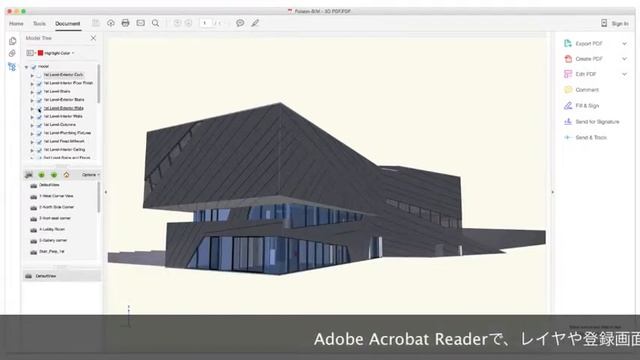Switch to the Tools tab
The height and width of the screenshot is (360, 640).
(39, 24)
